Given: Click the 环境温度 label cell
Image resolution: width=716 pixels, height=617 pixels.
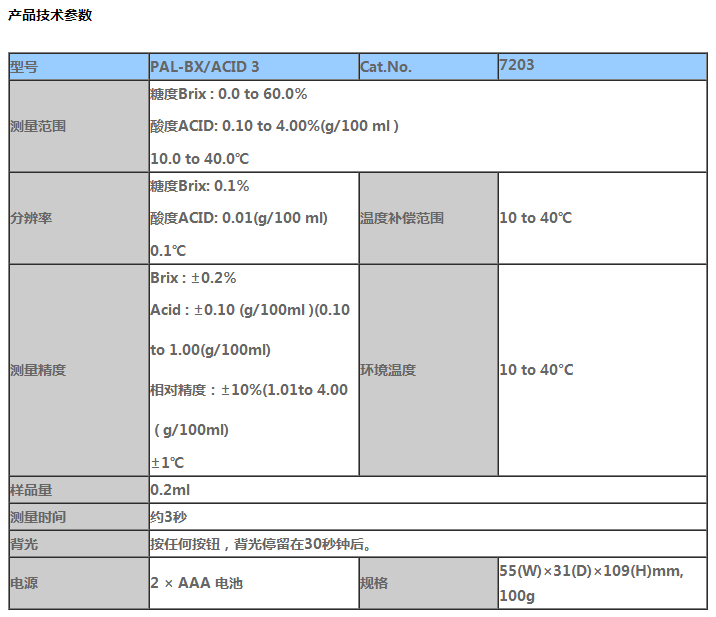Looking at the screenshot, I should pyautogui.click(x=388, y=370).
